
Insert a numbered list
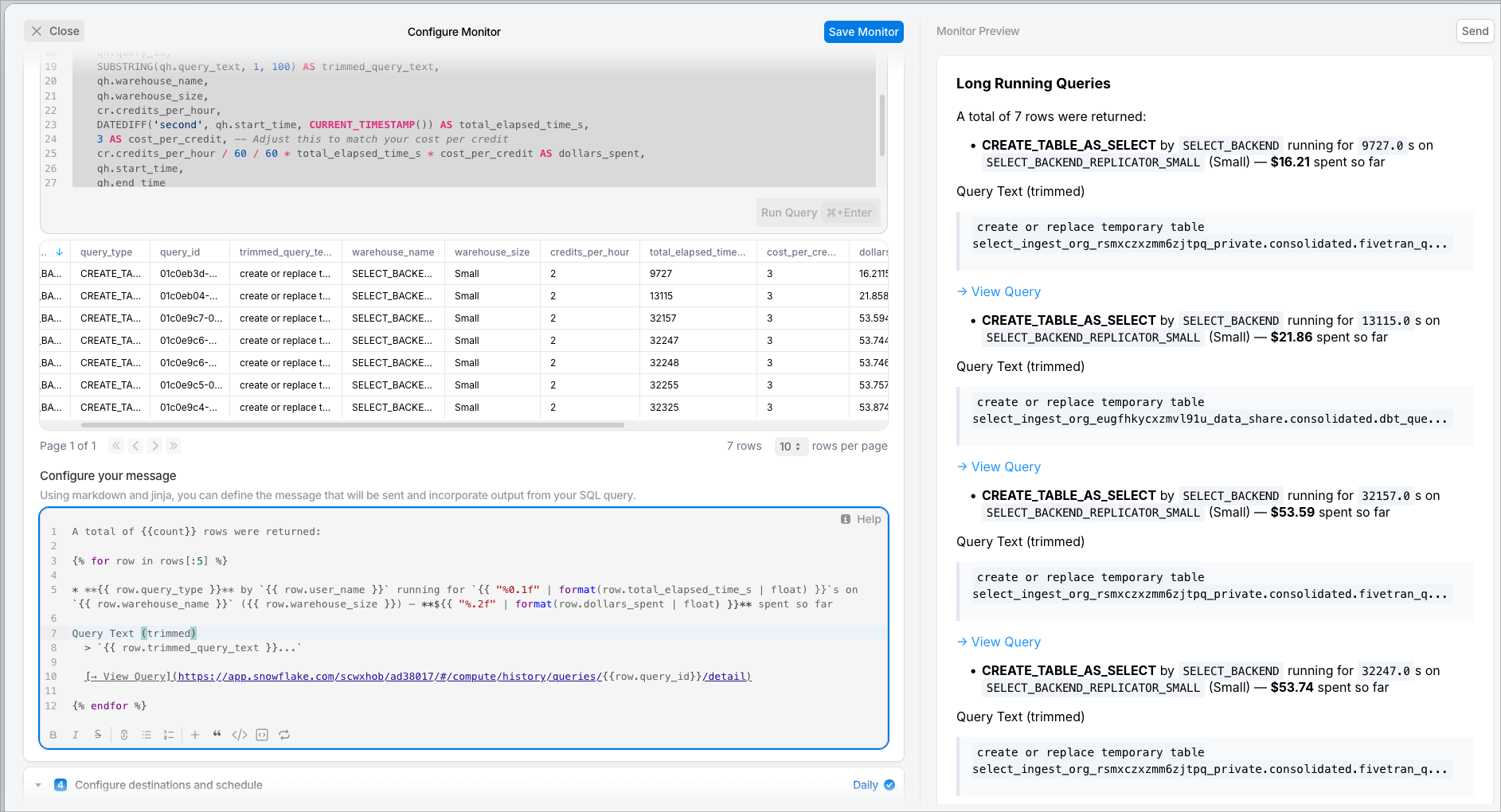[x=169, y=735]
